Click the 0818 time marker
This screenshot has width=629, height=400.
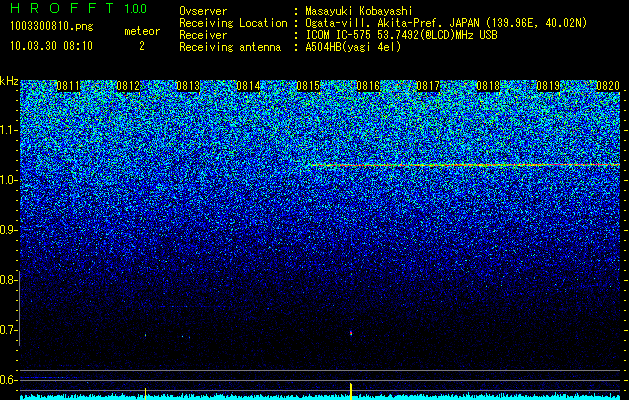click(488, 86)
